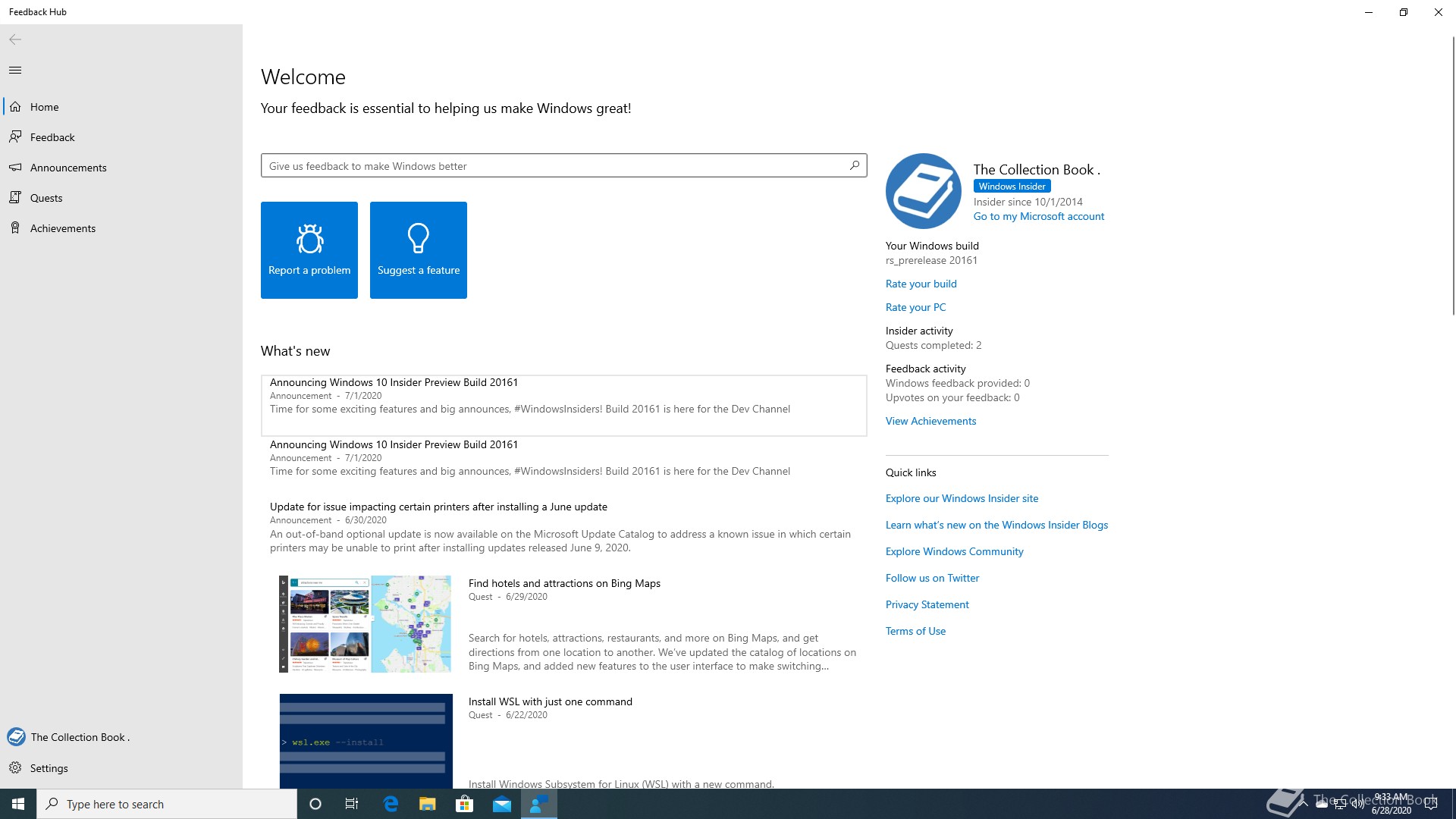Viewport: 1456px width, 819px height.
Task: Open Learn what's new on Insider Blogs link
Action: pos(996,525)
